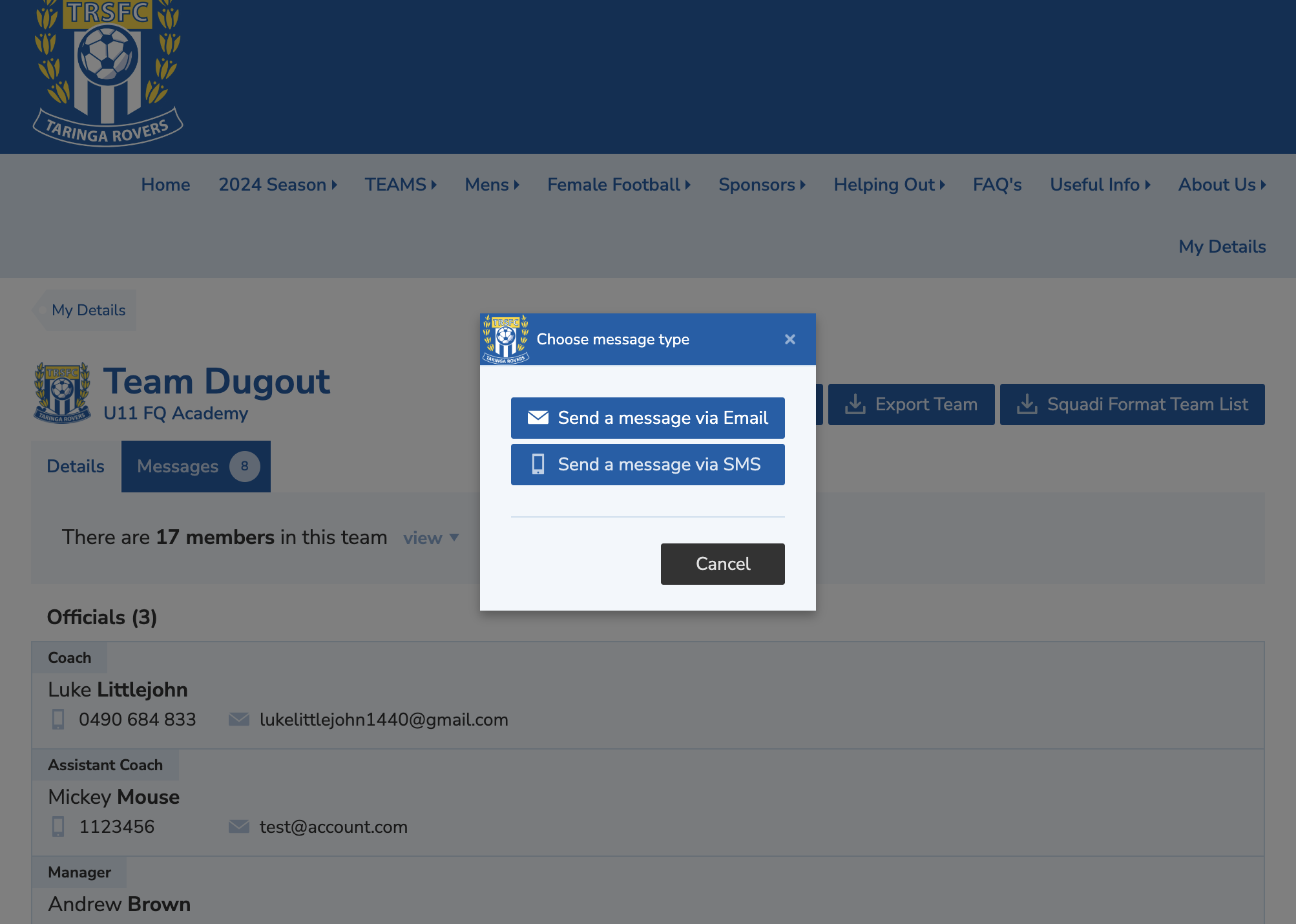Click phone icon beside 1123456
Image resolution: width=1296 pixels, height=924 pixels.
pyautogui.click(x=58, y=826)
